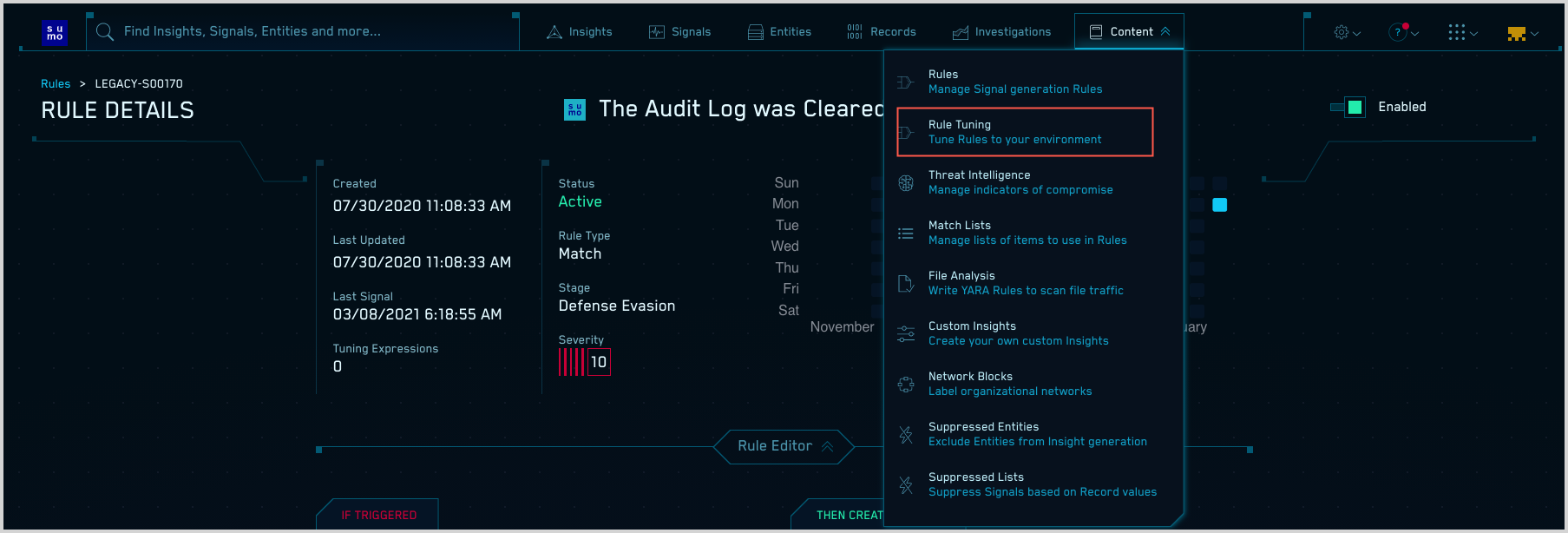Click the Suppressed Entities icon
This screenshot has height=533, width=1568.
(x=906, y=435)
